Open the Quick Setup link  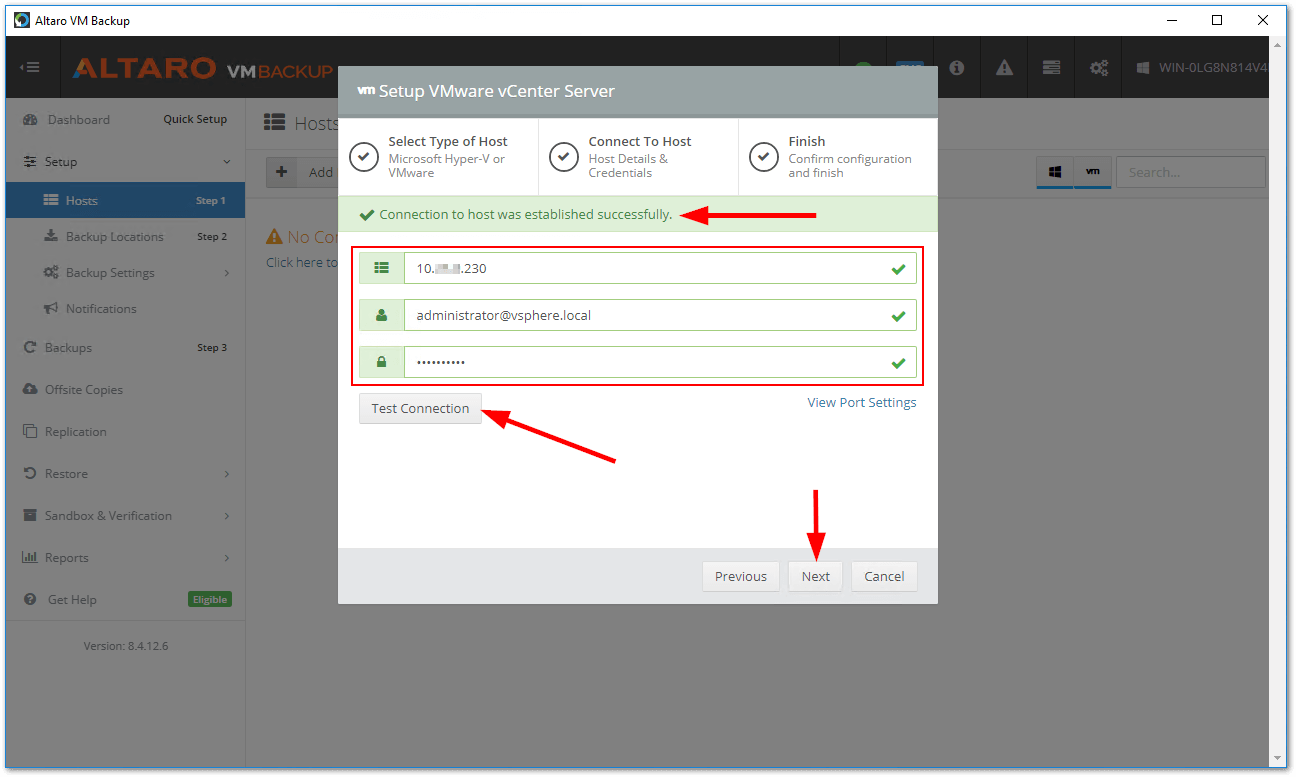pos(195,119)
